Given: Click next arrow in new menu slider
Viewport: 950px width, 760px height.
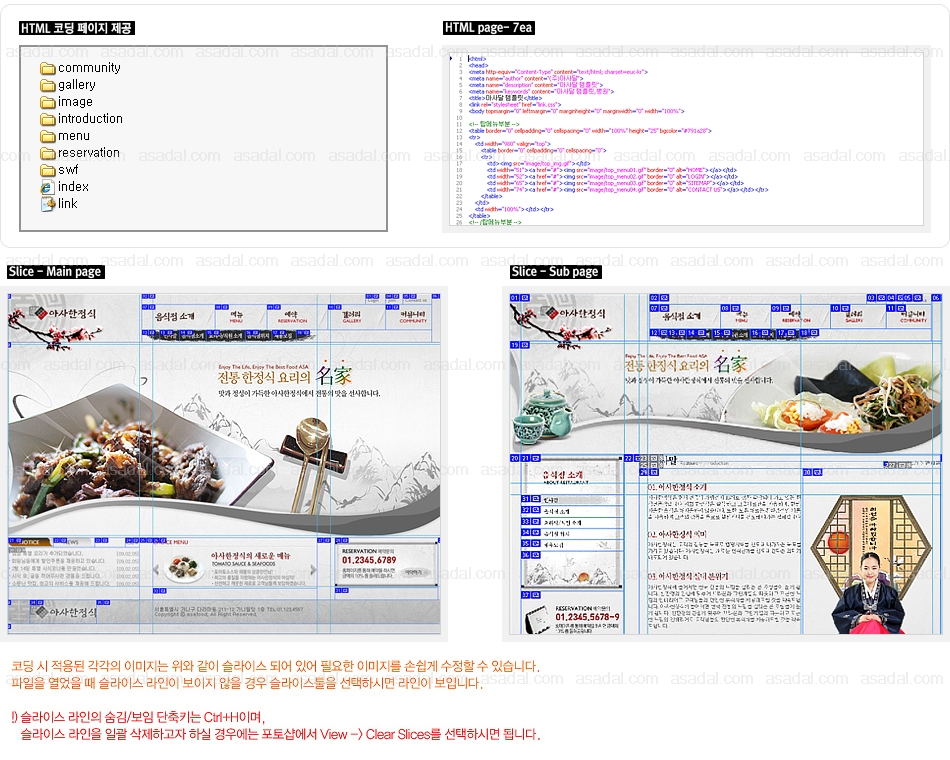Looking at the screenshot, I should tap(313, 570).
